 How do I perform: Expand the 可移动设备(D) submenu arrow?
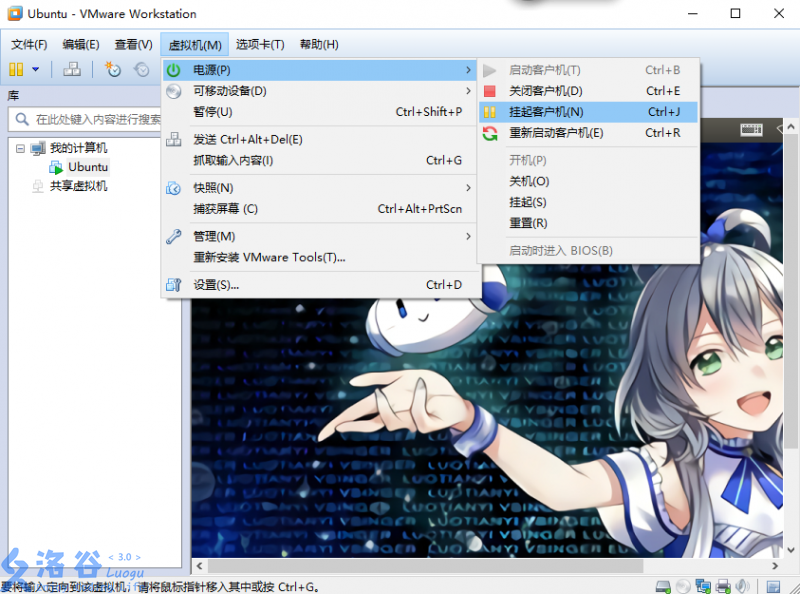[468, 91]
